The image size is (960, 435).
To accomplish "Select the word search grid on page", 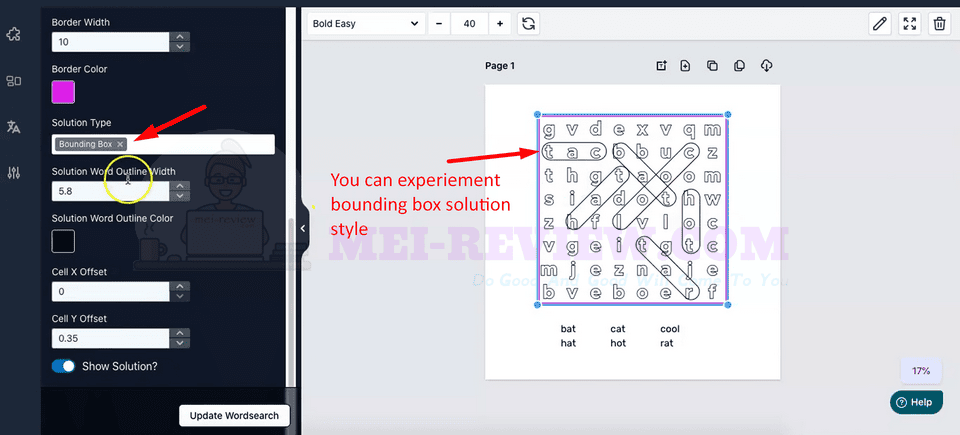I will [x=632, y=210].
